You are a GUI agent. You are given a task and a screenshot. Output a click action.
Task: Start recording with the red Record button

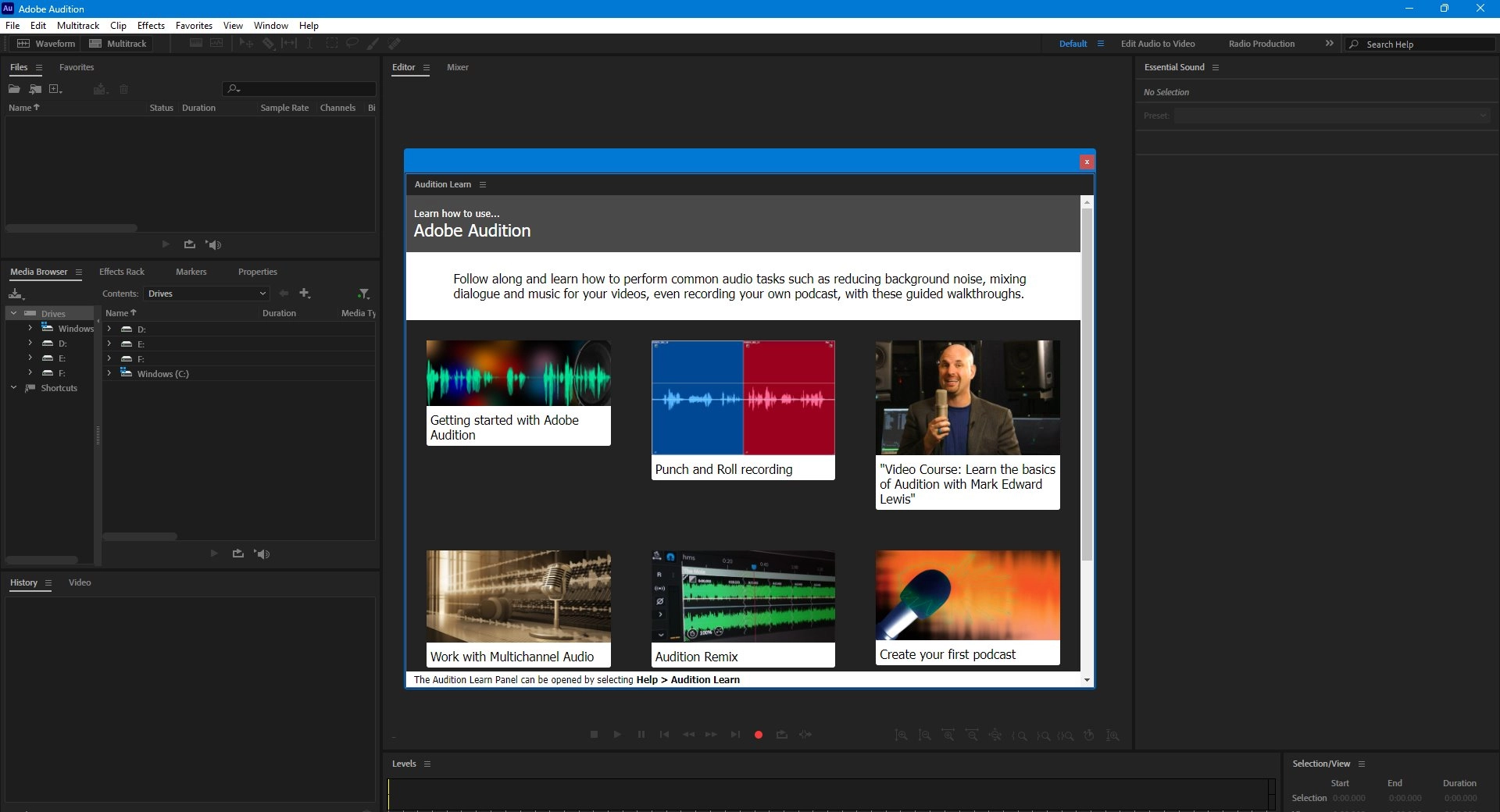757,735
